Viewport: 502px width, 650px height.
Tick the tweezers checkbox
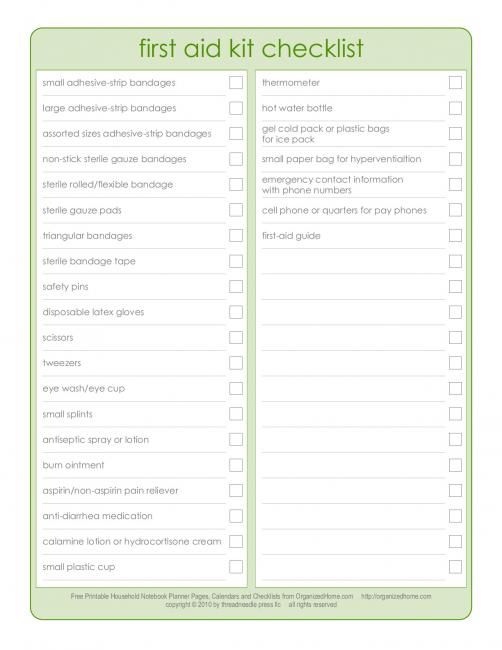pyautogui.click(x=236, y=363)
